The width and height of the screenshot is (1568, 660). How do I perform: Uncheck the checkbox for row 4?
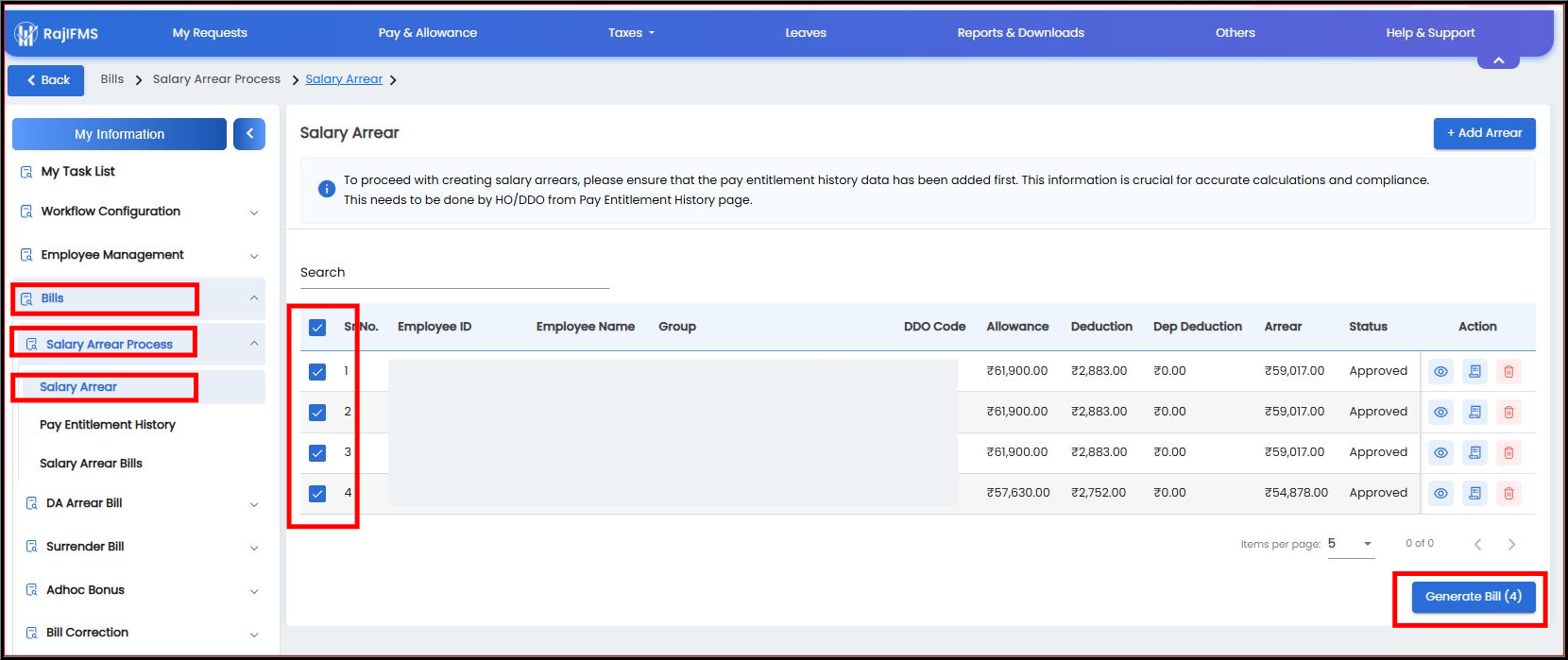(x=317, y=494)
